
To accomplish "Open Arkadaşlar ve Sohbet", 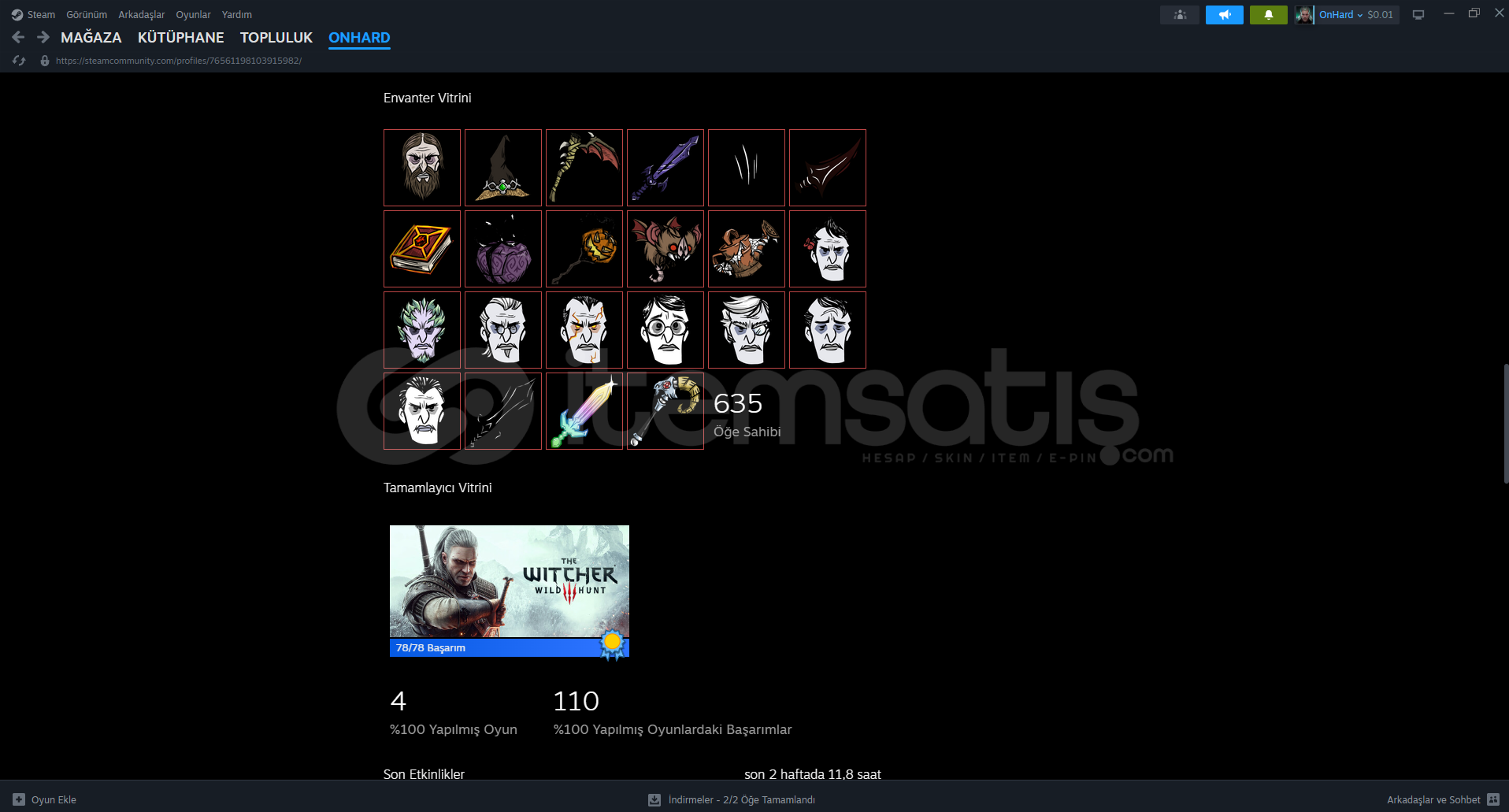I will [x=1443, y=799].
